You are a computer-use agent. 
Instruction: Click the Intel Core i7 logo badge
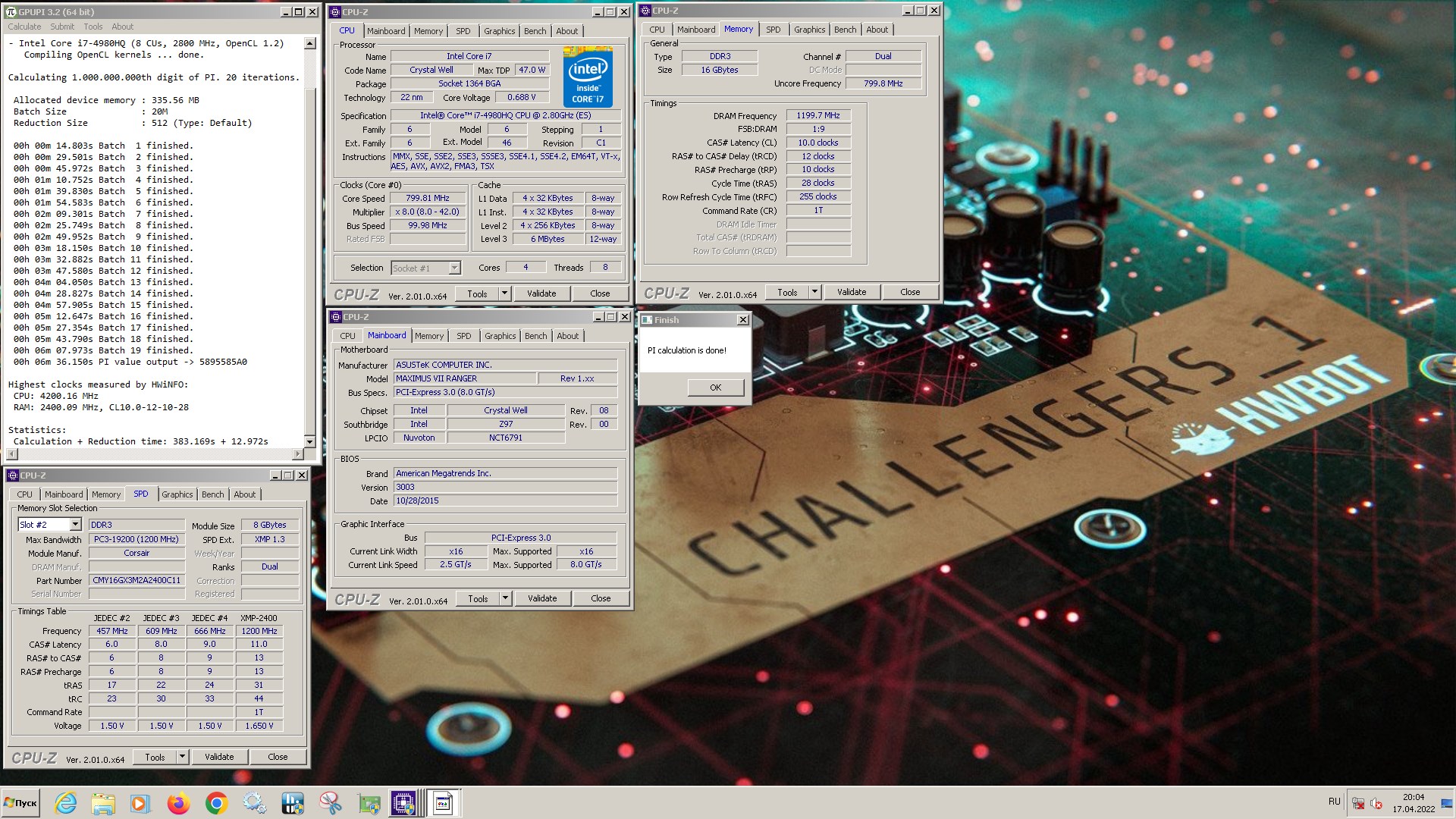pos(588,77)
